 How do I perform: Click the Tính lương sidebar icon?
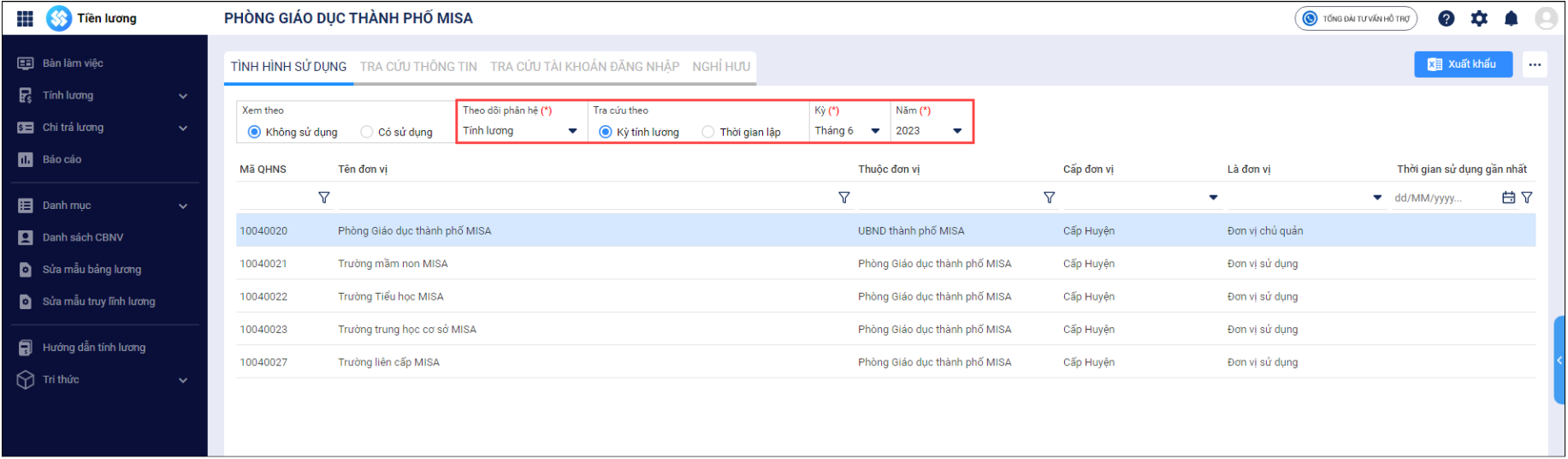pos(26,95)
